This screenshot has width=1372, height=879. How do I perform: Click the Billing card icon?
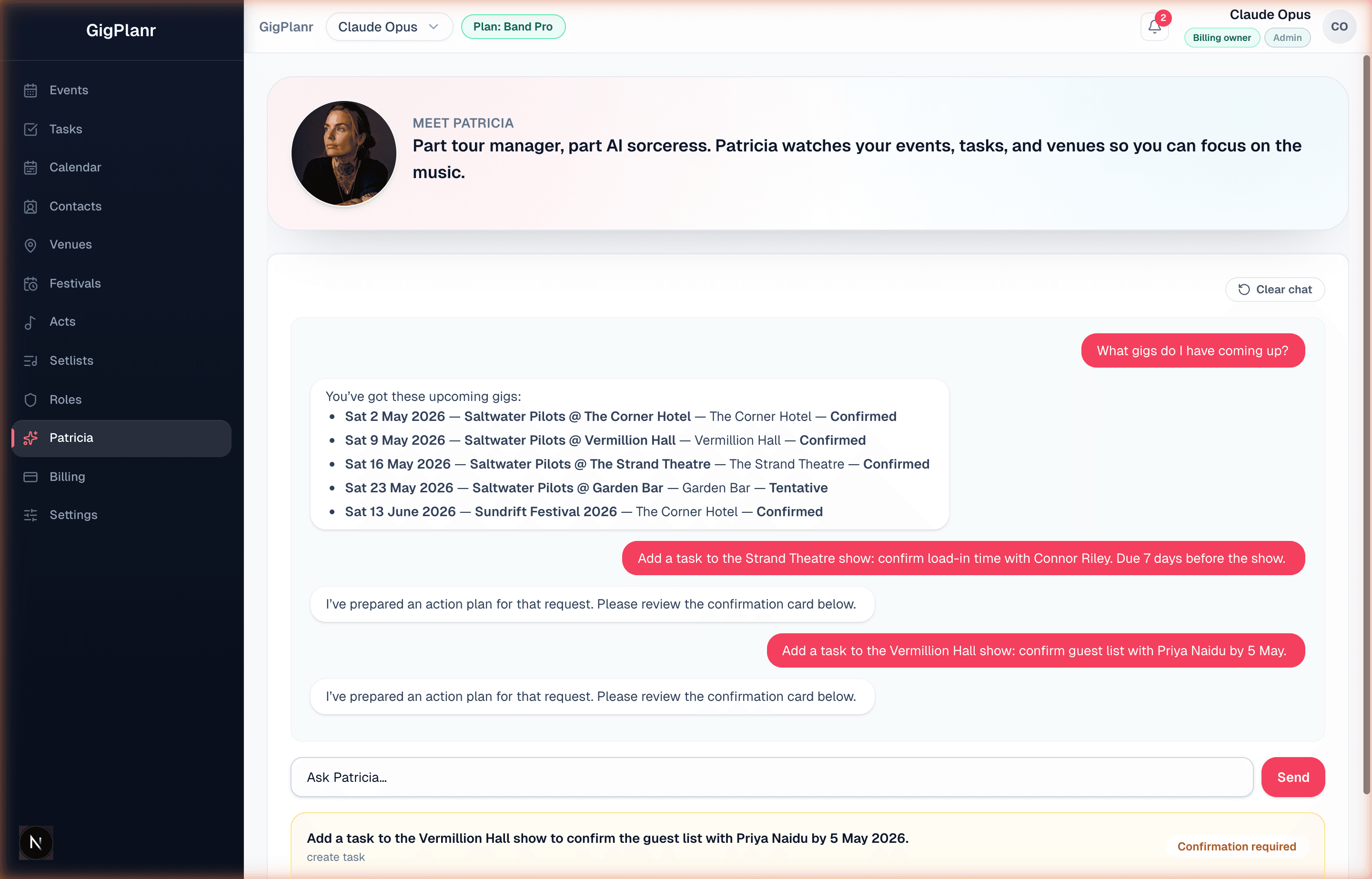pyautogui.click(x=31, y=477)
